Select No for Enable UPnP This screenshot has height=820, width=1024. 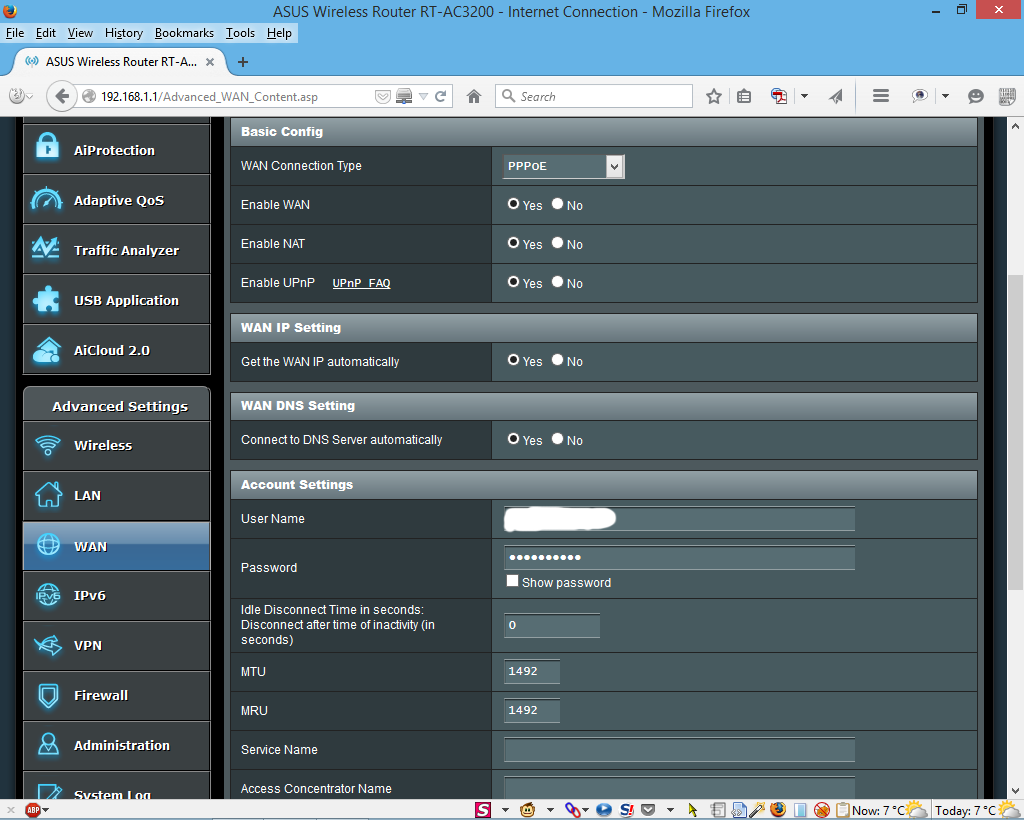557,282
